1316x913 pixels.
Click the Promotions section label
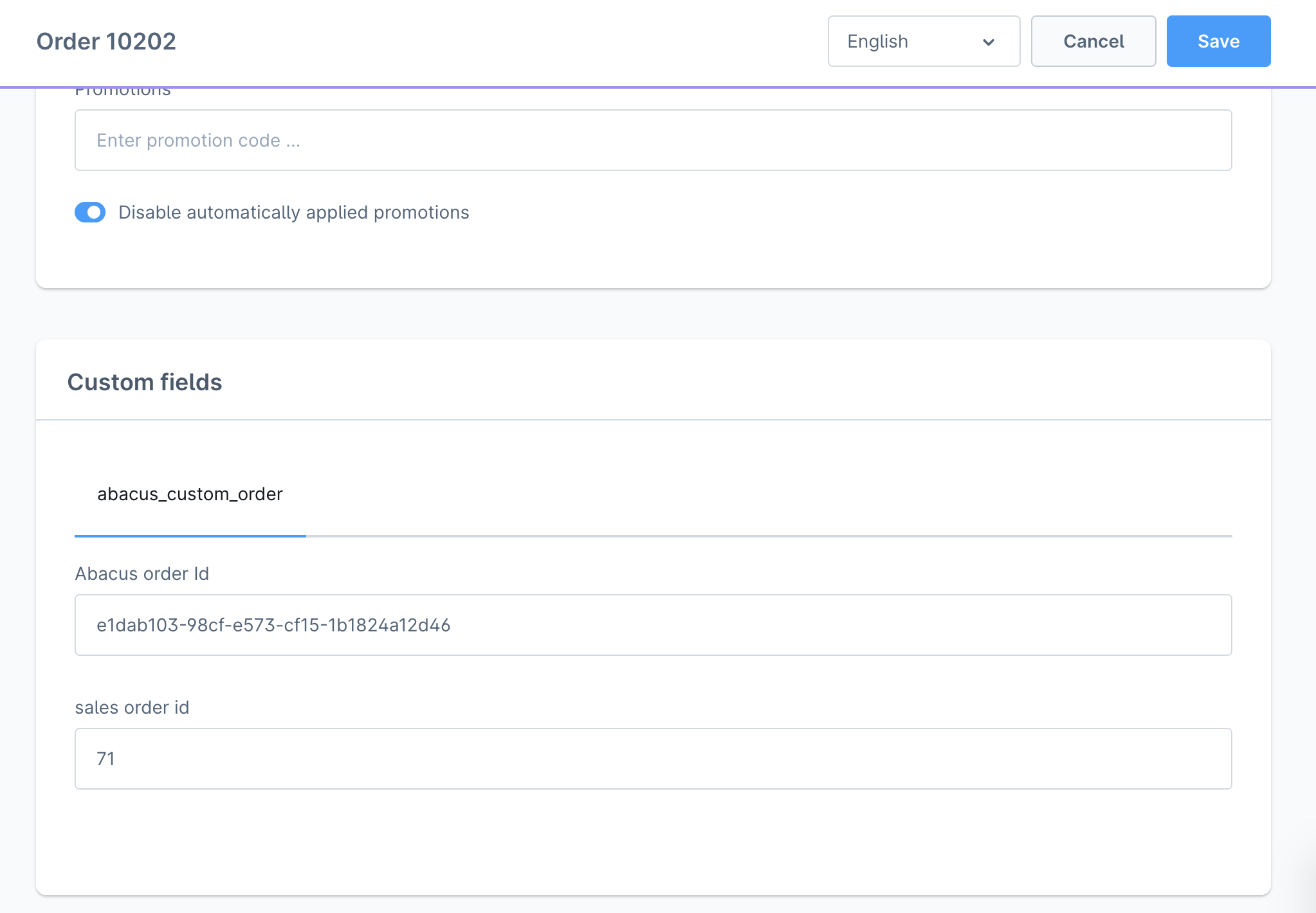[122, 90]
